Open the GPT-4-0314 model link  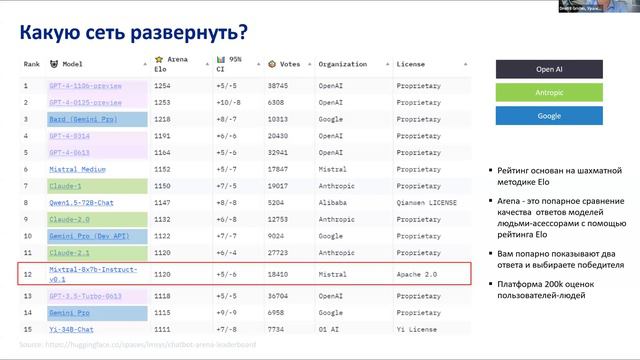click(69, 136)
